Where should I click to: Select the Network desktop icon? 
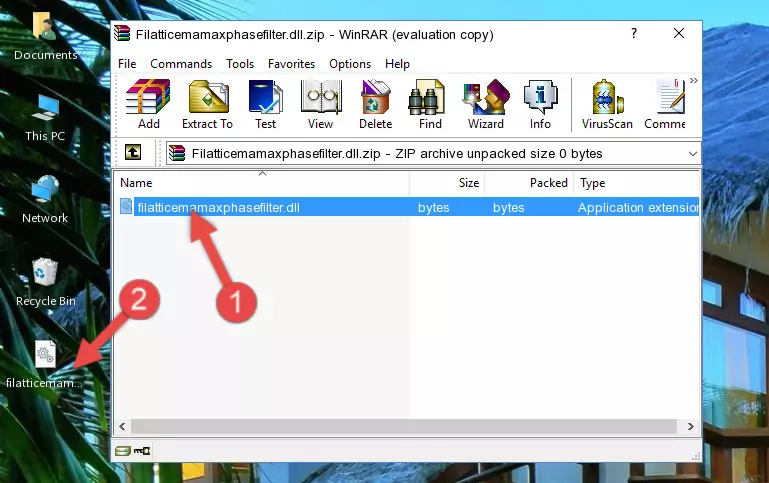tap(45, 200)
